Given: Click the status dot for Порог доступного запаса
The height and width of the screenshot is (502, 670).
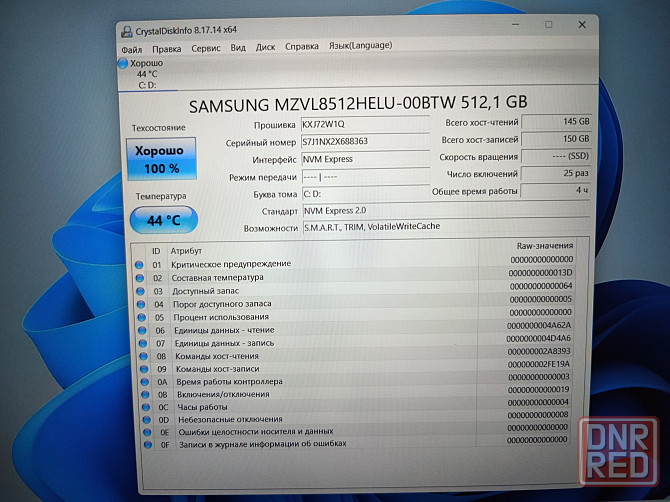Looking at the screenshot, I should 141,305.
